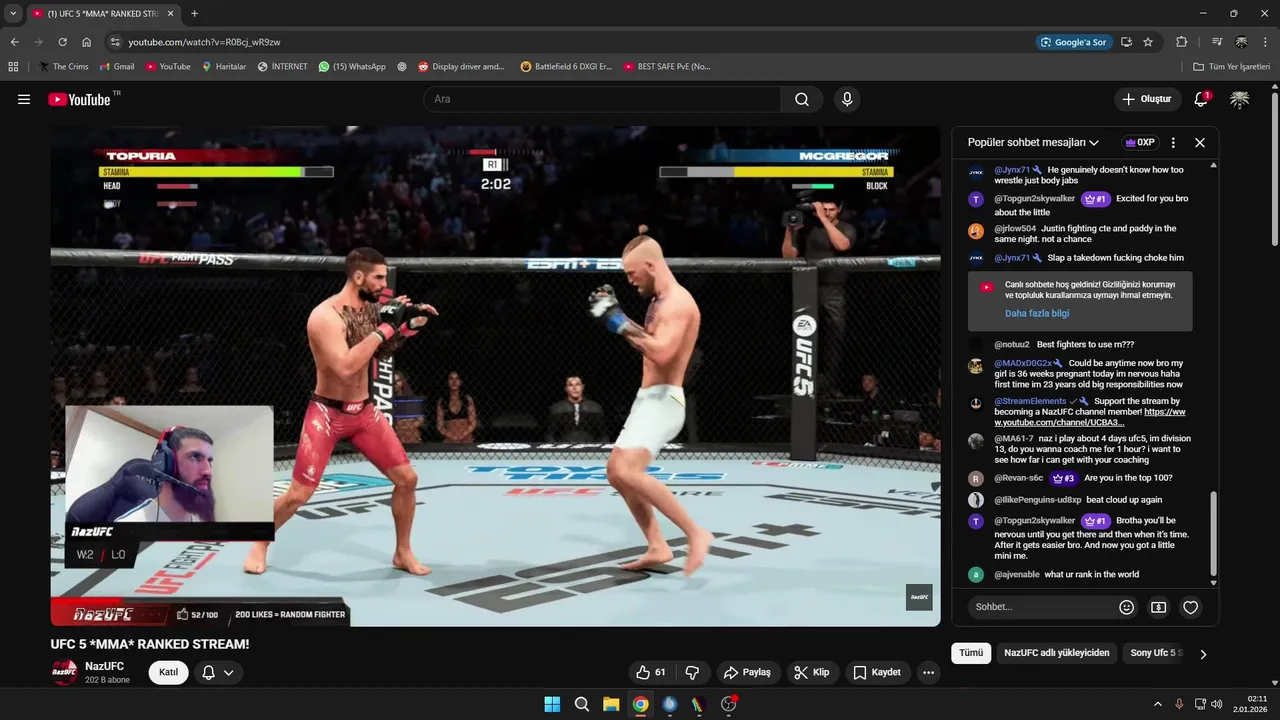Image resolution: width=1280 pixels, height=720 pixels.
Task: Select the Sony Ufc 5 chip
Action: (1154, 653)
